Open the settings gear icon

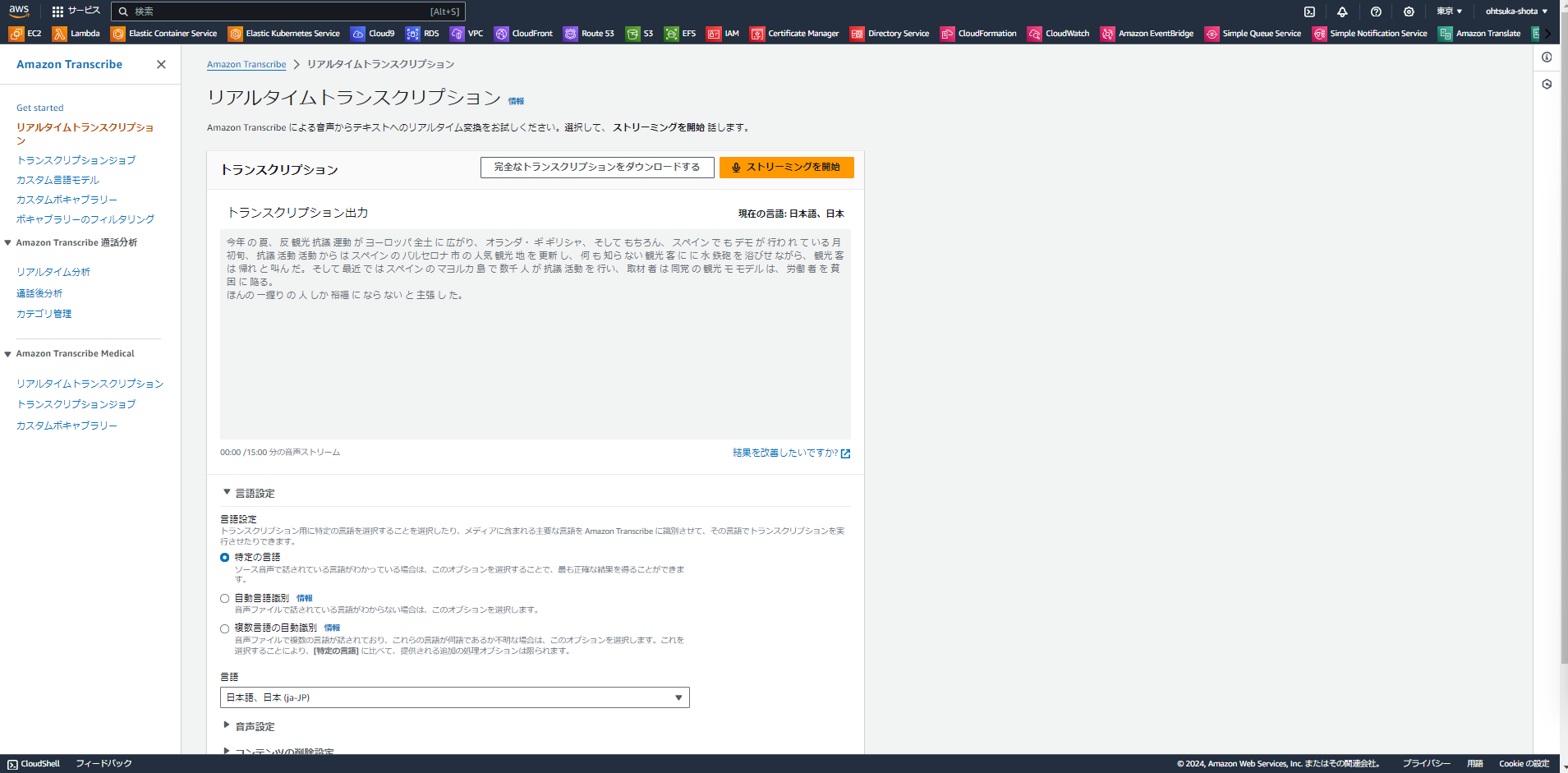tap(1409, 12)
